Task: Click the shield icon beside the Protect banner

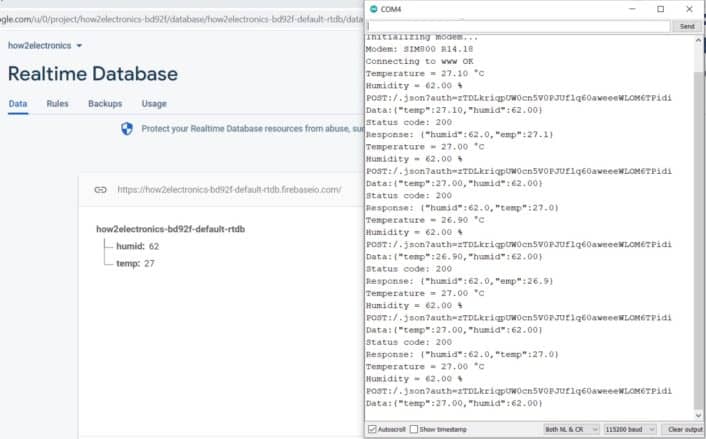Action: click(127, 129)
